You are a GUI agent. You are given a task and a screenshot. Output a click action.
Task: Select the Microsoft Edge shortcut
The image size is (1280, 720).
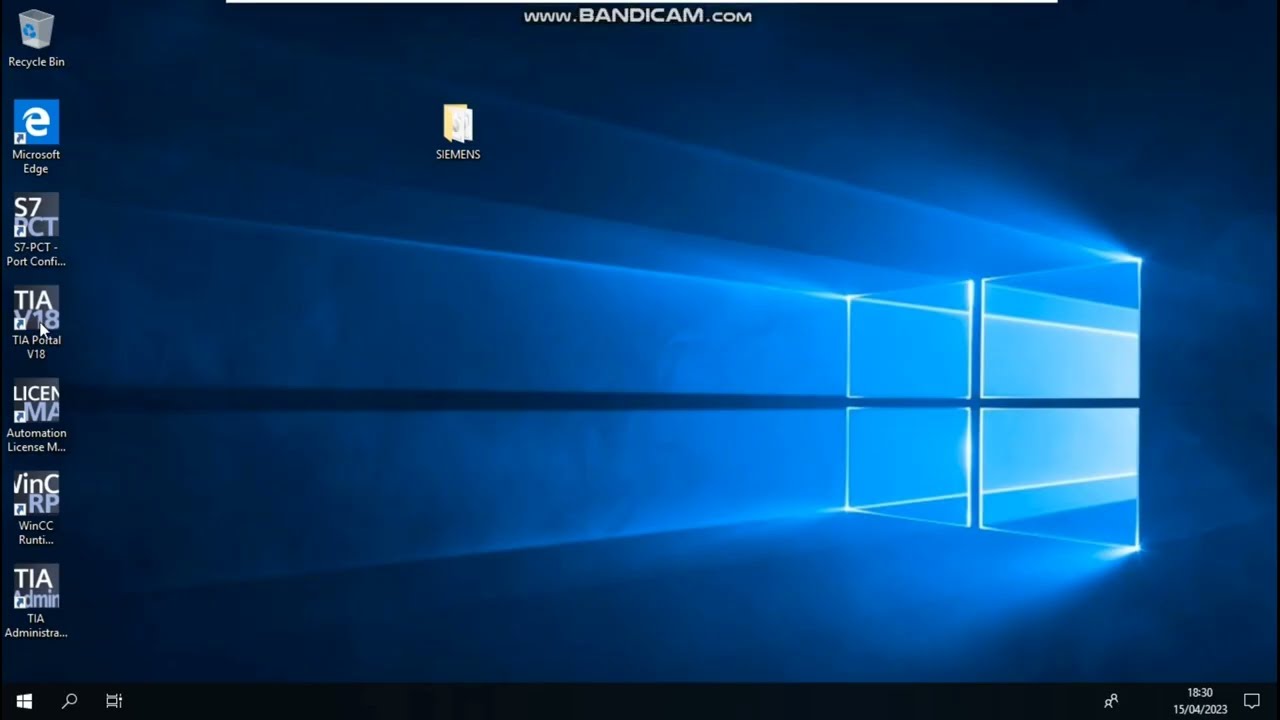point(36,136)
